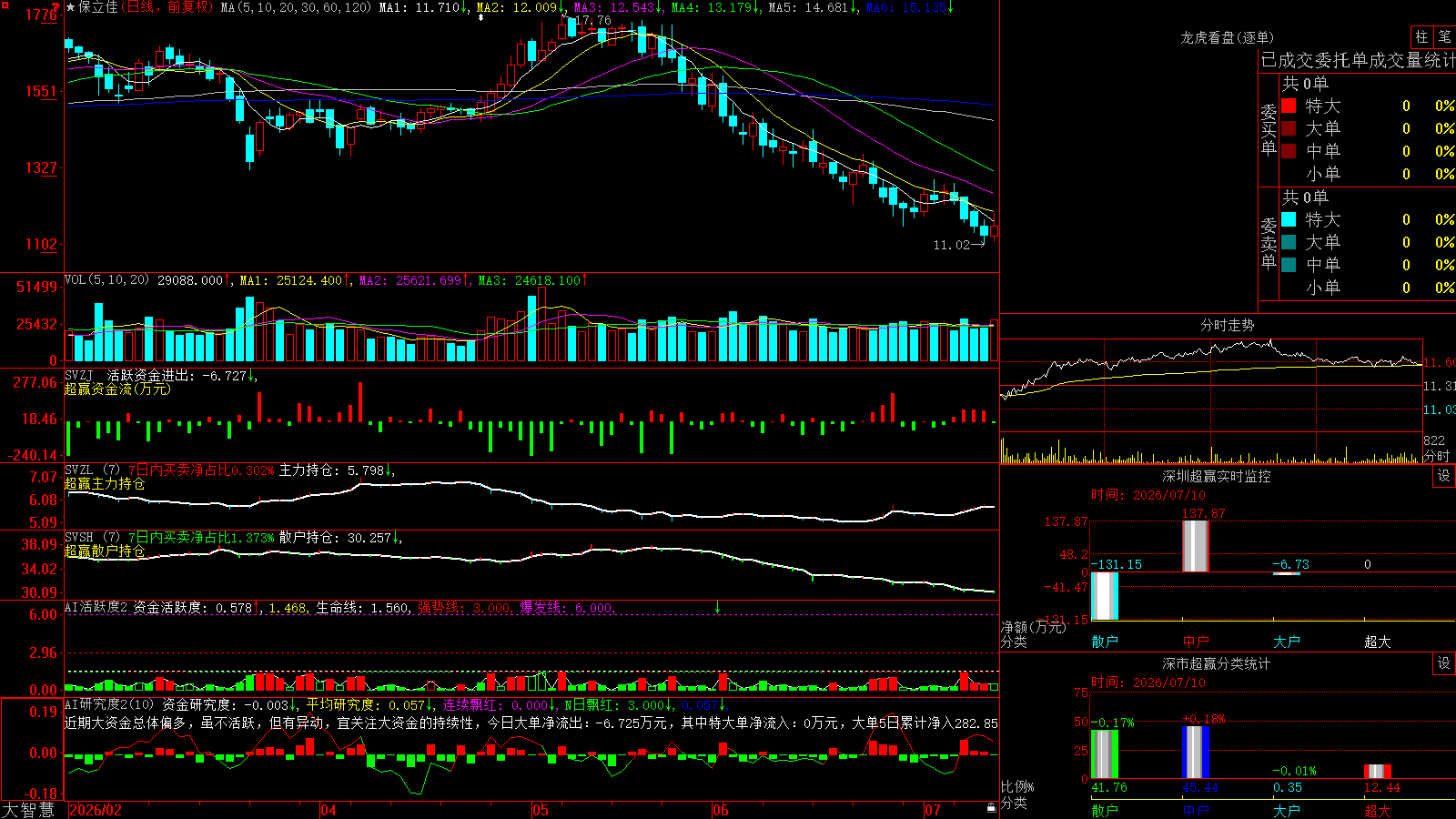
Task: Click the 超赢散户持仓 label
Action: pyautogui.click(x=105, y=551)
